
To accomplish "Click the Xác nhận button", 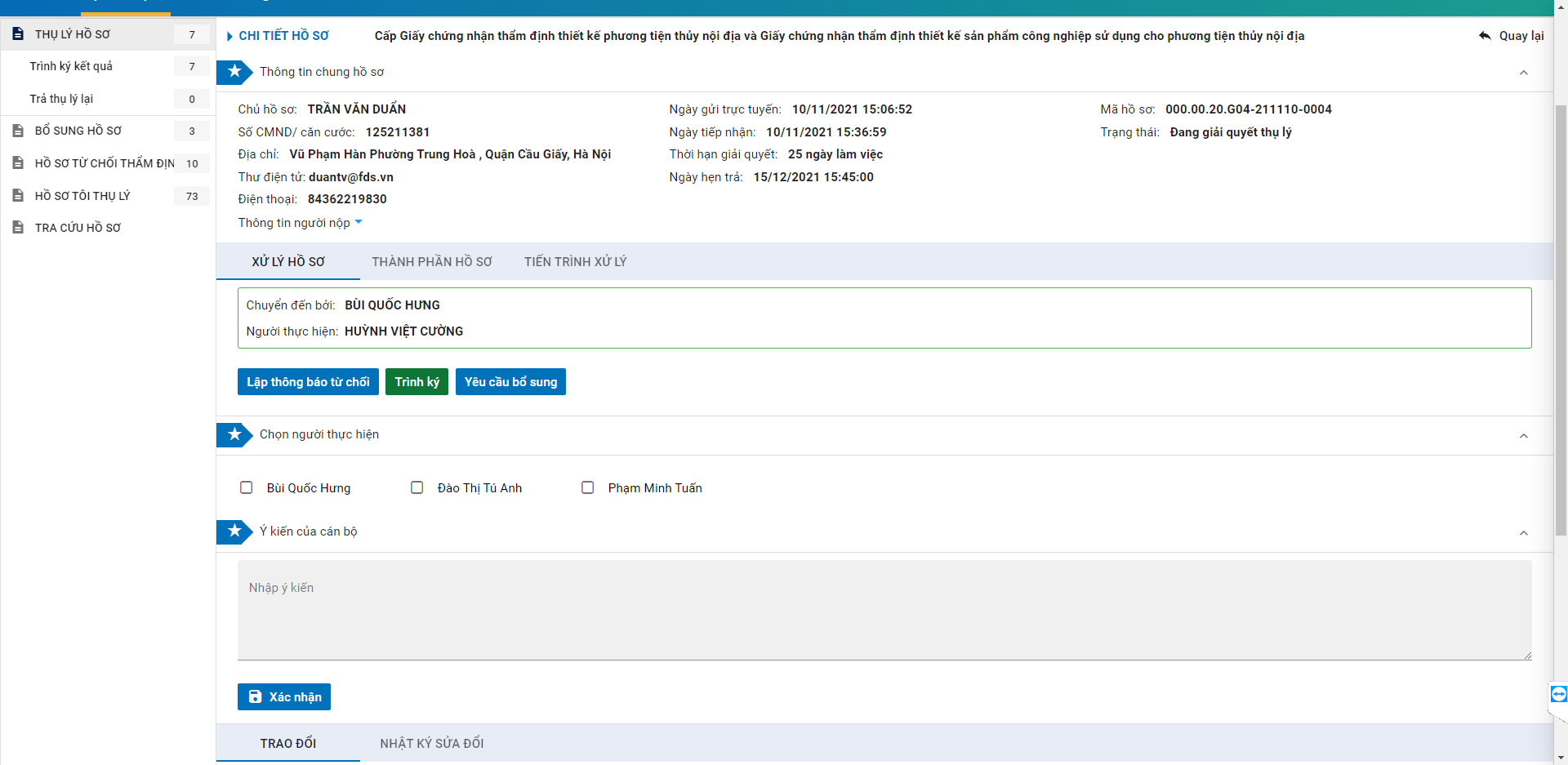I will [x=284, y=696].
